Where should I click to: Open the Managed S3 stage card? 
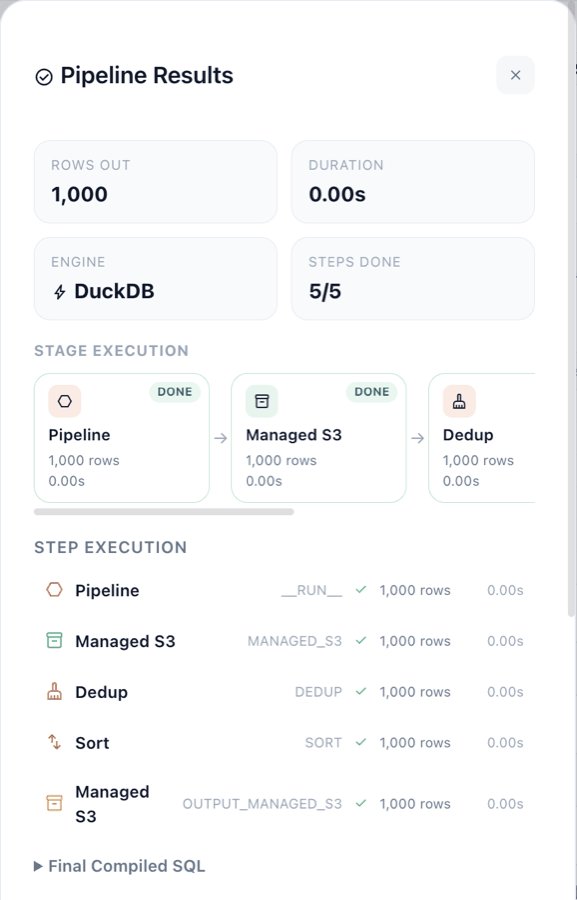pos(319,438)
